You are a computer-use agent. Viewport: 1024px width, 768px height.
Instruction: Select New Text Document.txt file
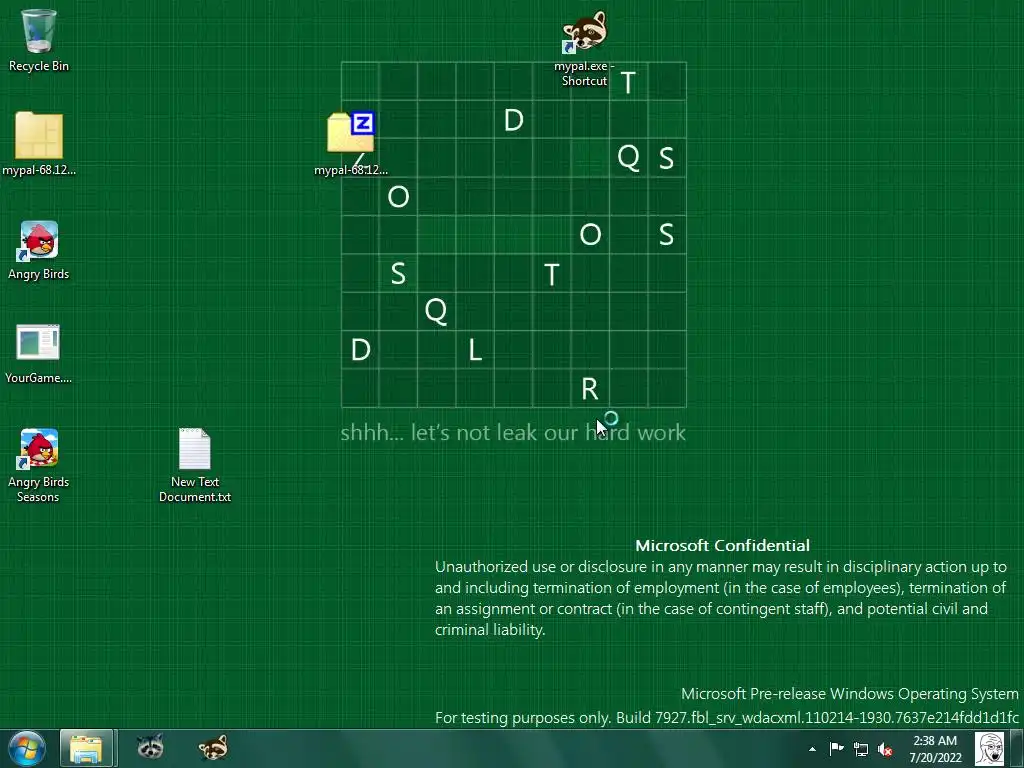pyautogui.click(x=195, y=465)
